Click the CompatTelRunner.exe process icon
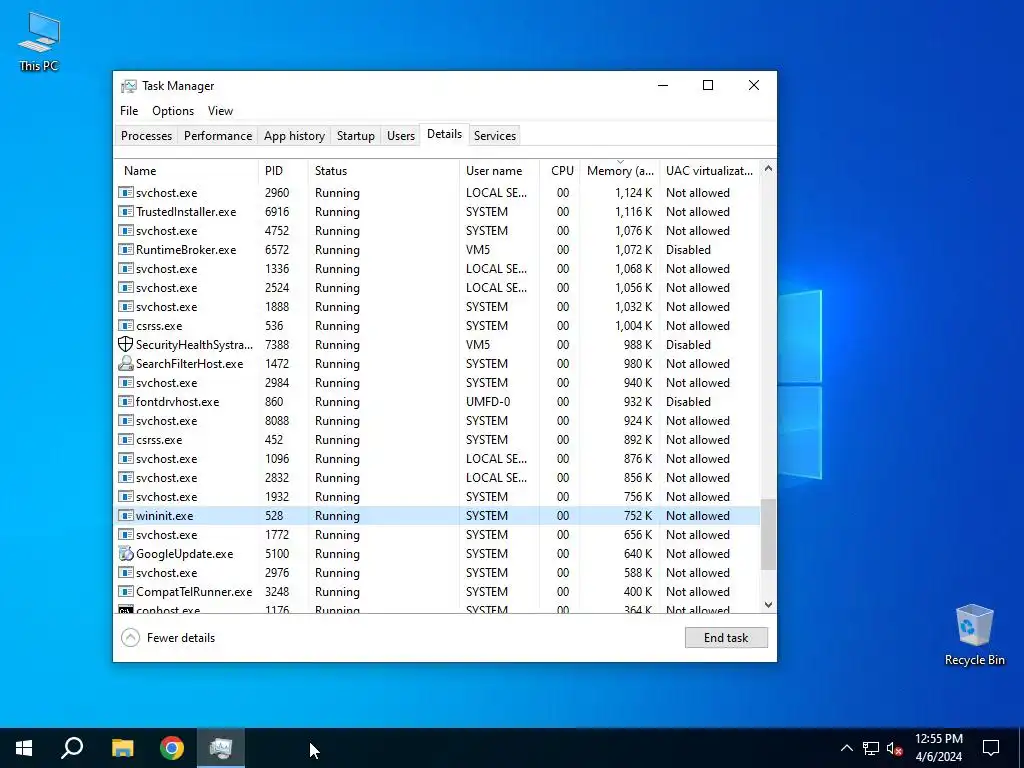Screen dimensions: 1024x768 [125, 592]
